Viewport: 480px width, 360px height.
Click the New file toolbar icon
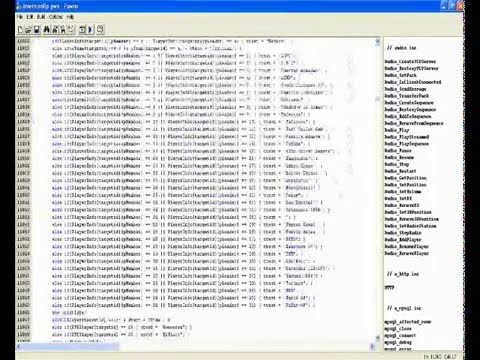[20, 30]
